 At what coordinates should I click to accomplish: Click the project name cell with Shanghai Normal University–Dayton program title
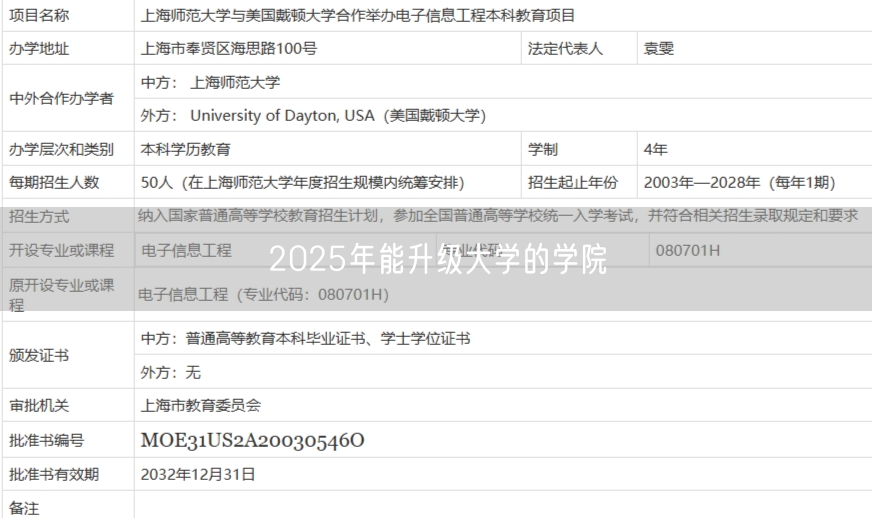tap(358, 16)
